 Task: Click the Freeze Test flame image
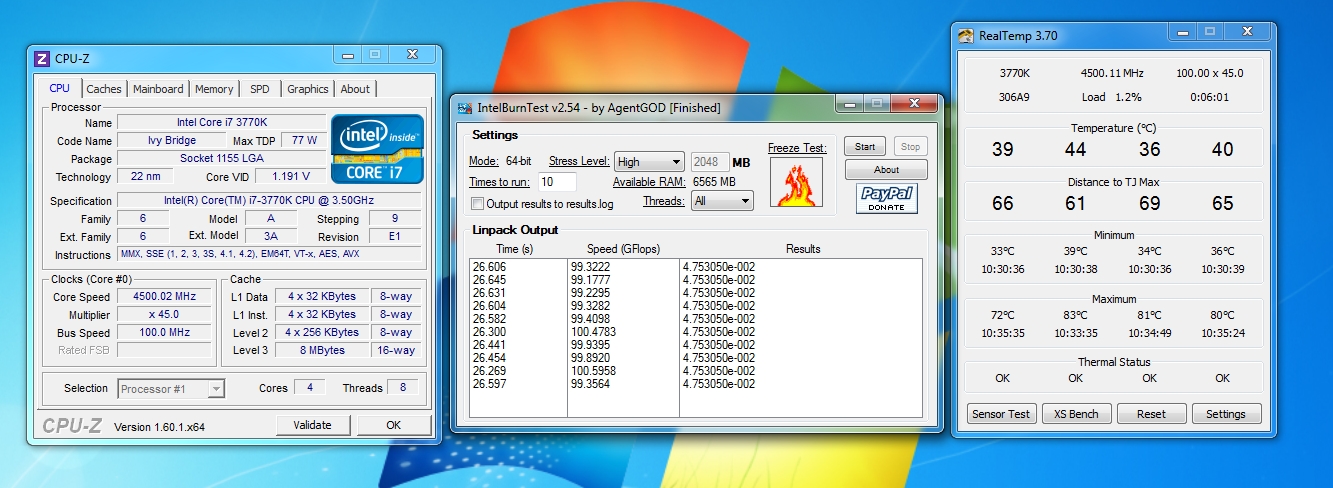pos(796,182)
